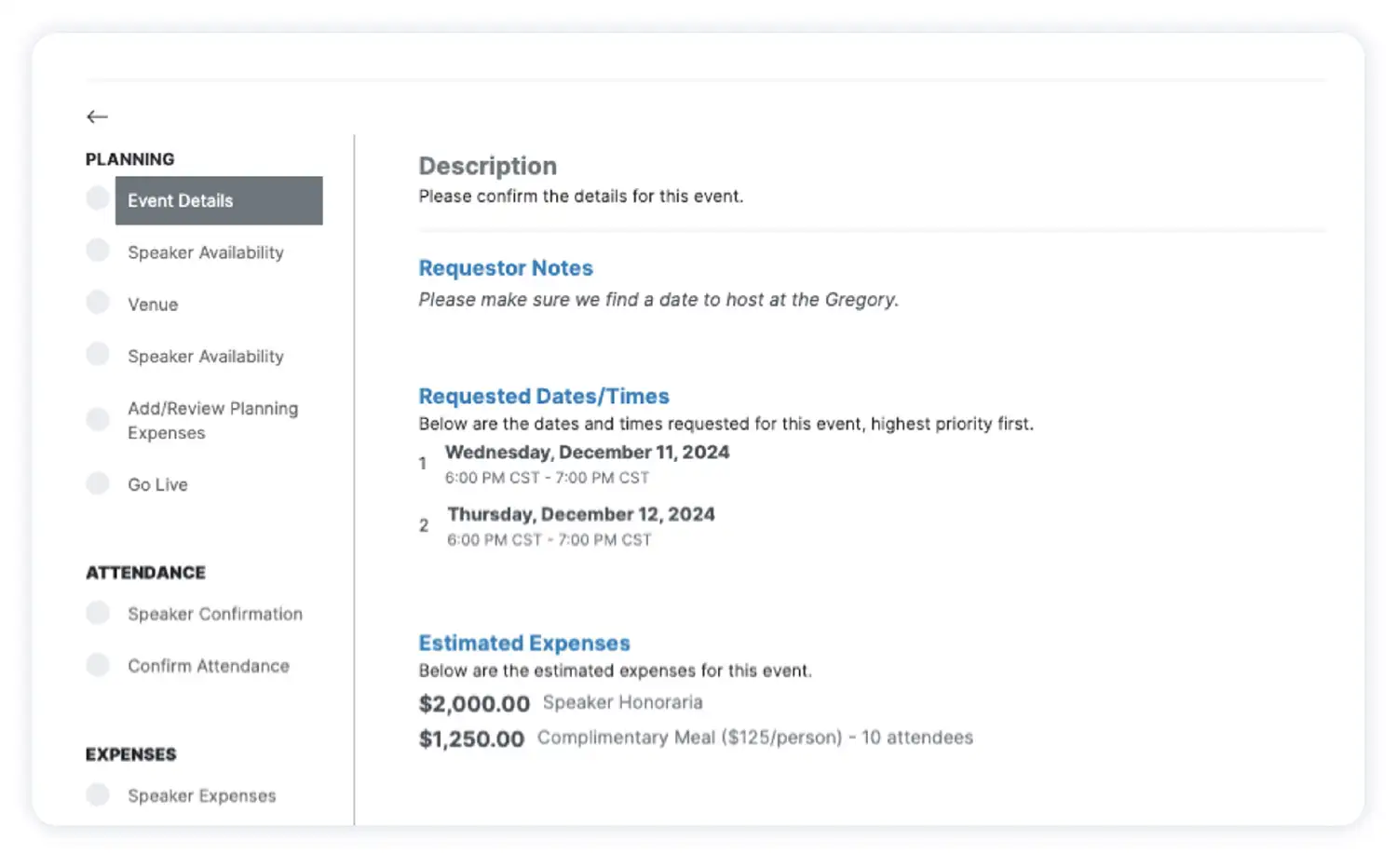Open the Go Live step

coord(157,484)
